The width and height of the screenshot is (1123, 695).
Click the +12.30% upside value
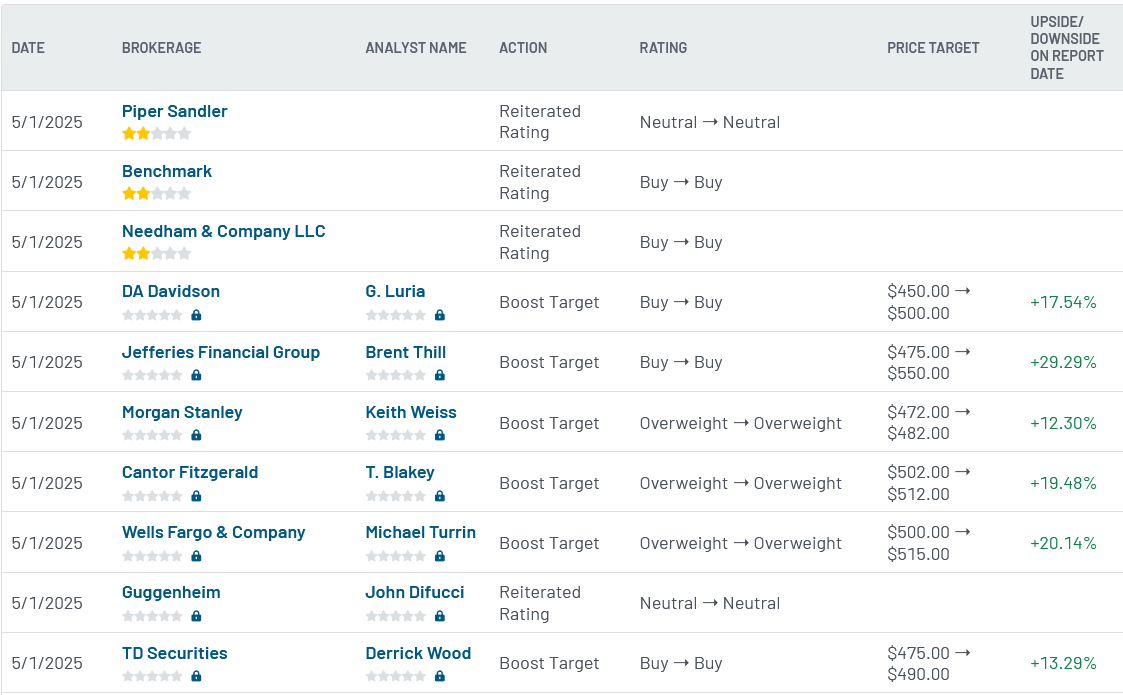click(x=1063, y=423)
